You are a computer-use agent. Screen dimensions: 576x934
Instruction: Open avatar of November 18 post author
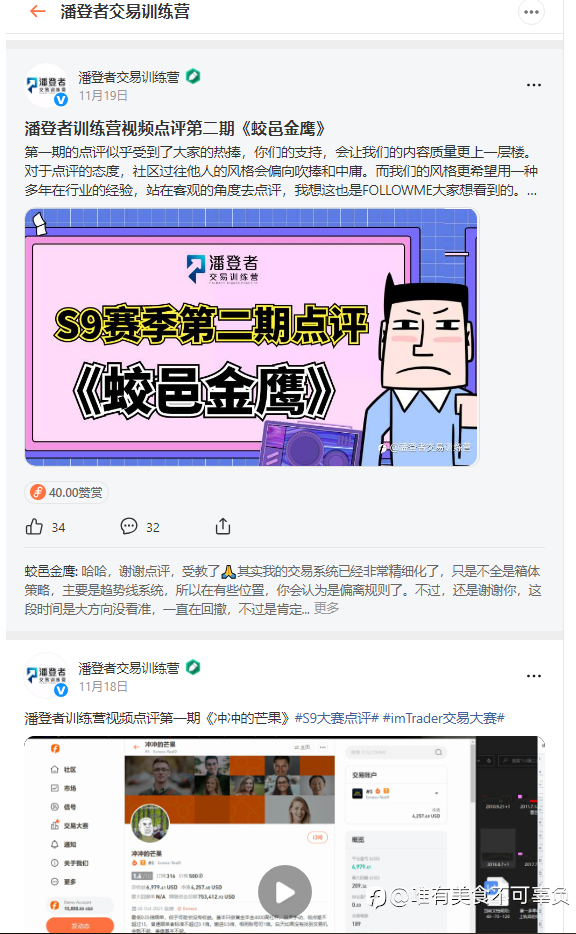point(46,675)
